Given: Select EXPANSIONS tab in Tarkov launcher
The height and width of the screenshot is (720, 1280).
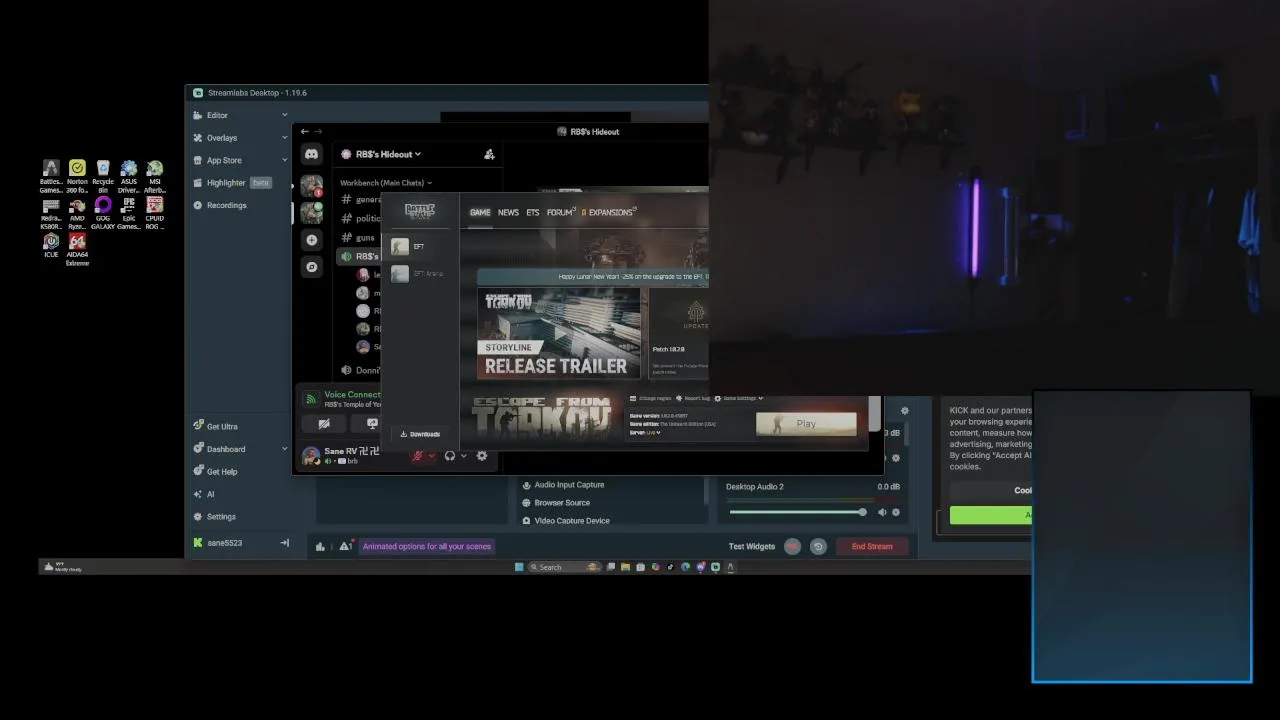Looking at the screenshot, I should (609, 212).
